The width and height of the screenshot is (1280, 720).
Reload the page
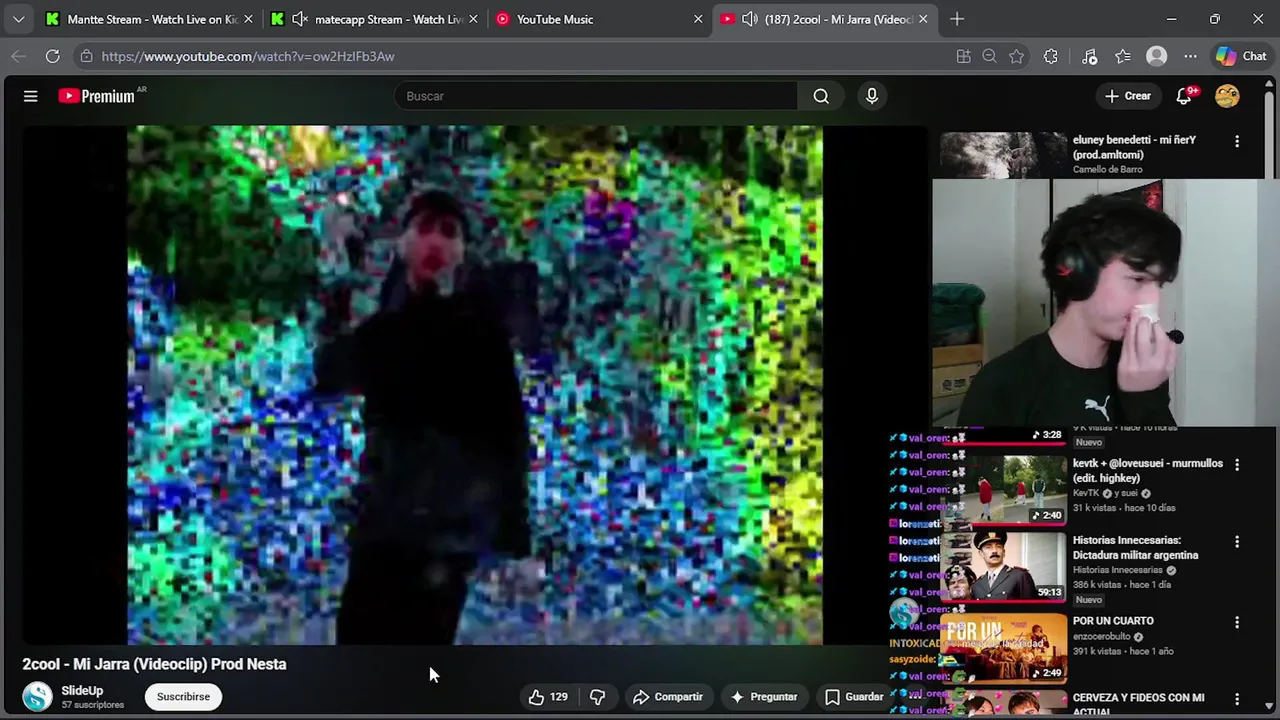point(52,56)
